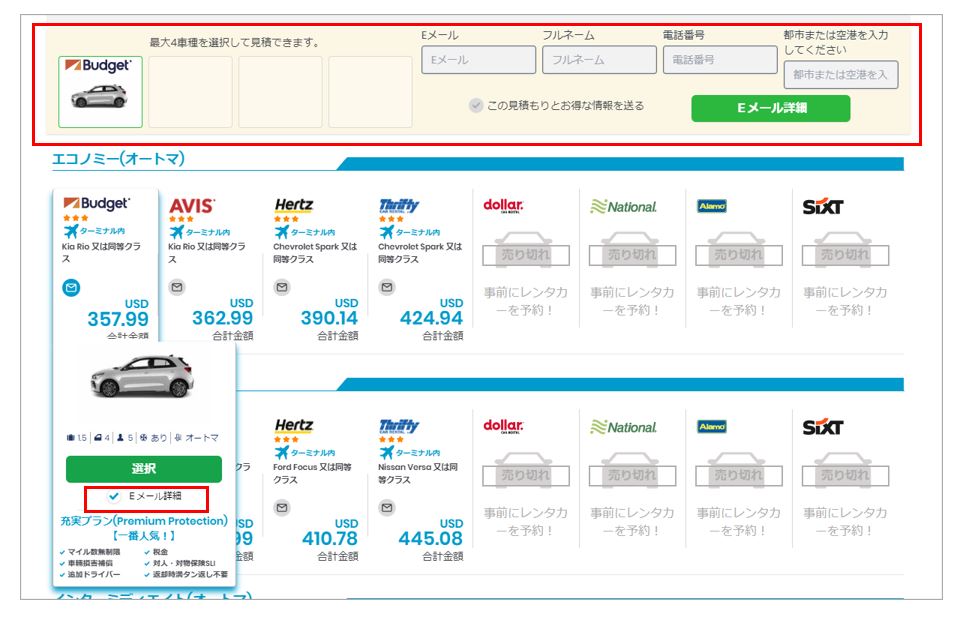Click the transmission icon labeled オートマ
This screenshot has width=967, height=623.
178,438
